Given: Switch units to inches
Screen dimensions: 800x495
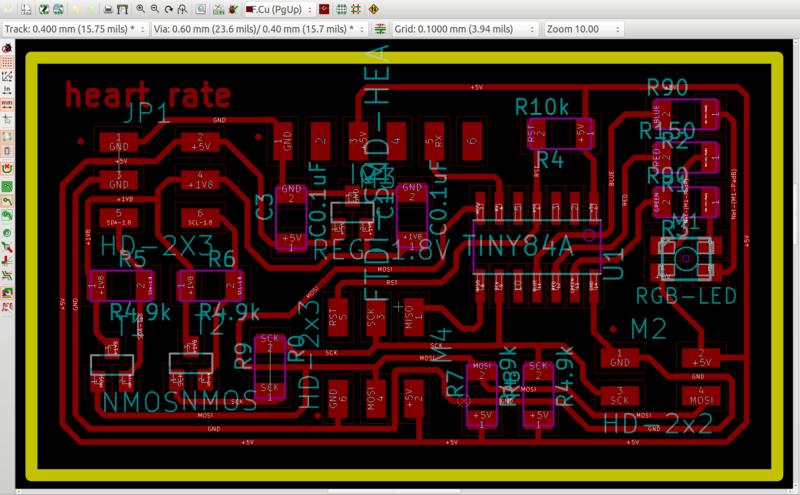Looking at the screenshot, I should click(7, 90).
